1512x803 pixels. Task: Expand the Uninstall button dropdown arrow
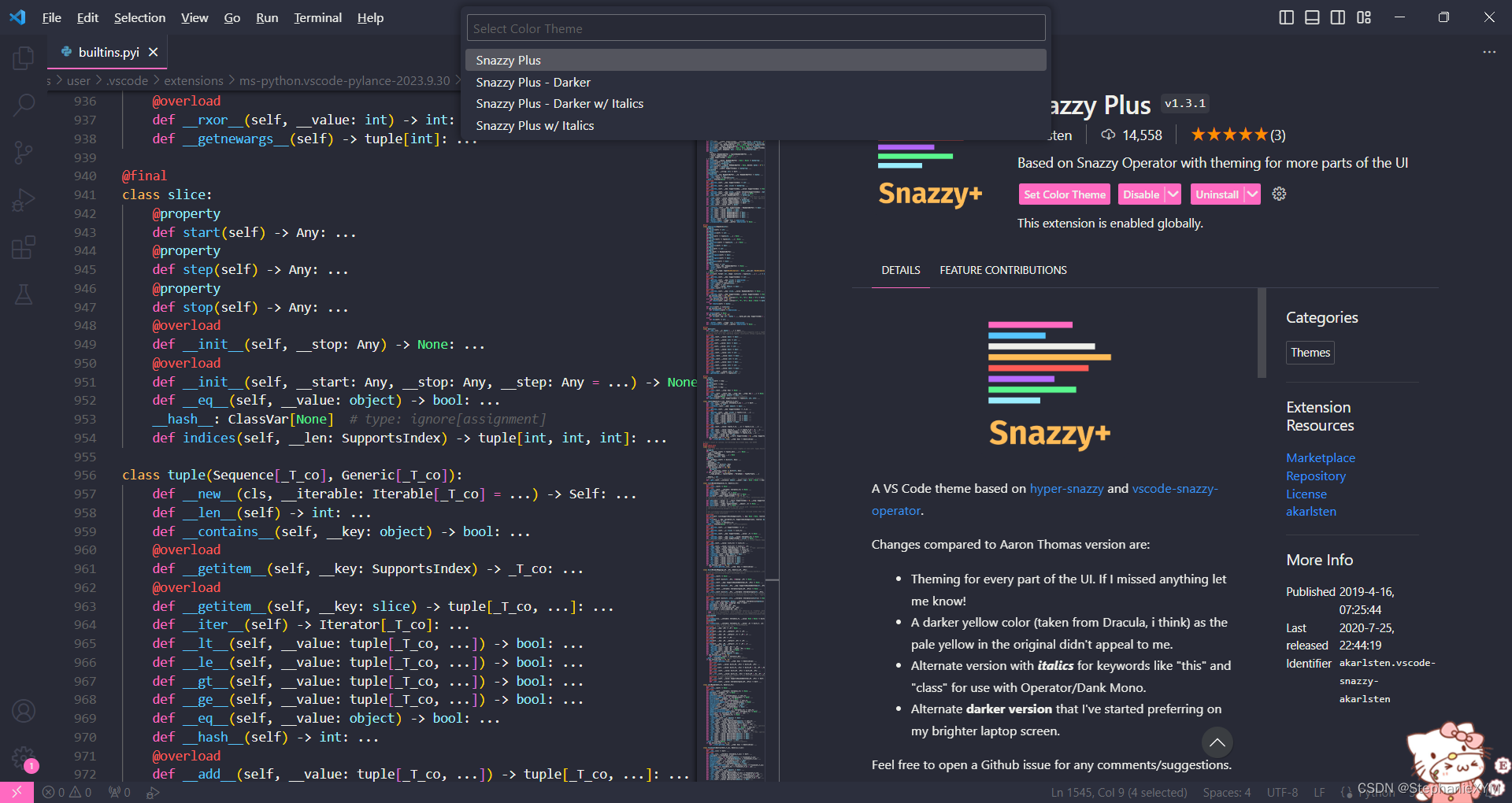pyautogui.click(x=1252, y=194)
